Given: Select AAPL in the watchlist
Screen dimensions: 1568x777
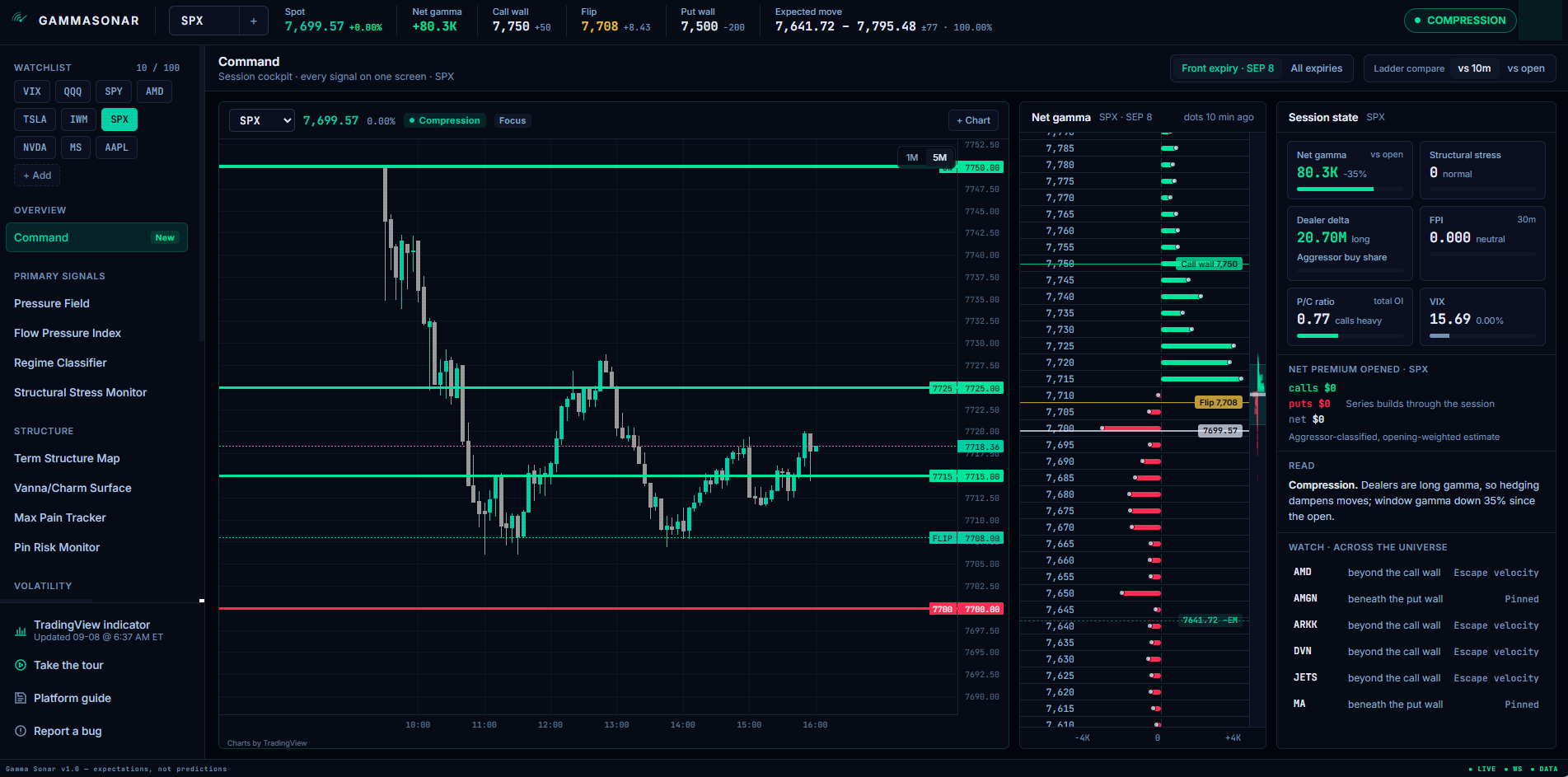Looking at the screenshot, I should (x=116, y=147).
